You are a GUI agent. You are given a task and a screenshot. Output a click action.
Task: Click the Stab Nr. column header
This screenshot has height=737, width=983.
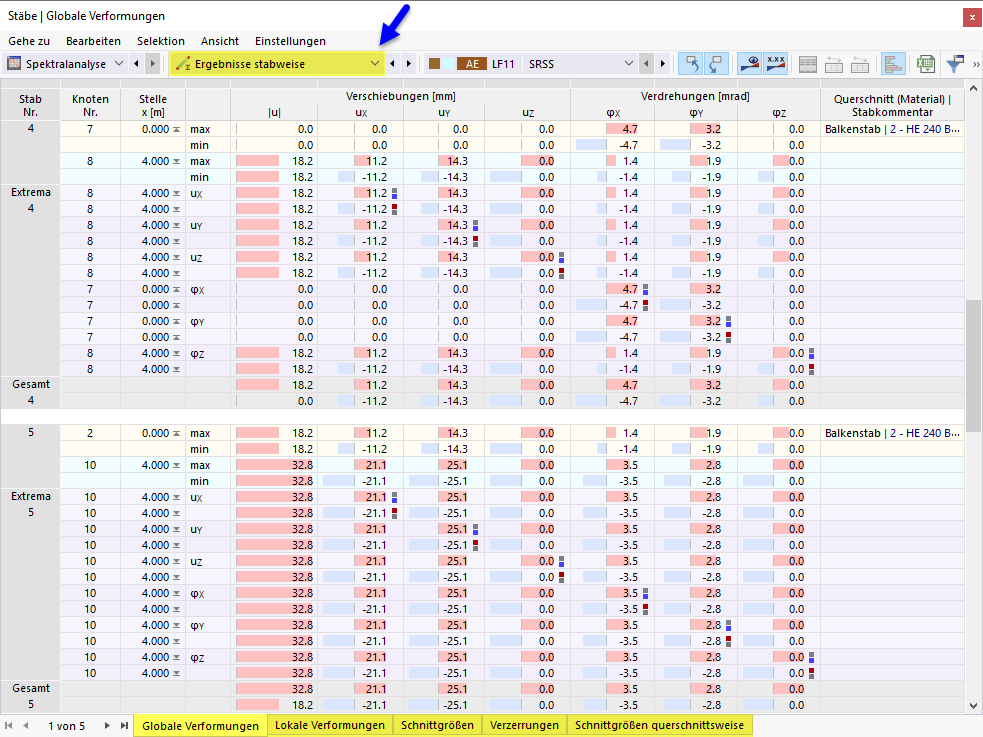[30, 105]
